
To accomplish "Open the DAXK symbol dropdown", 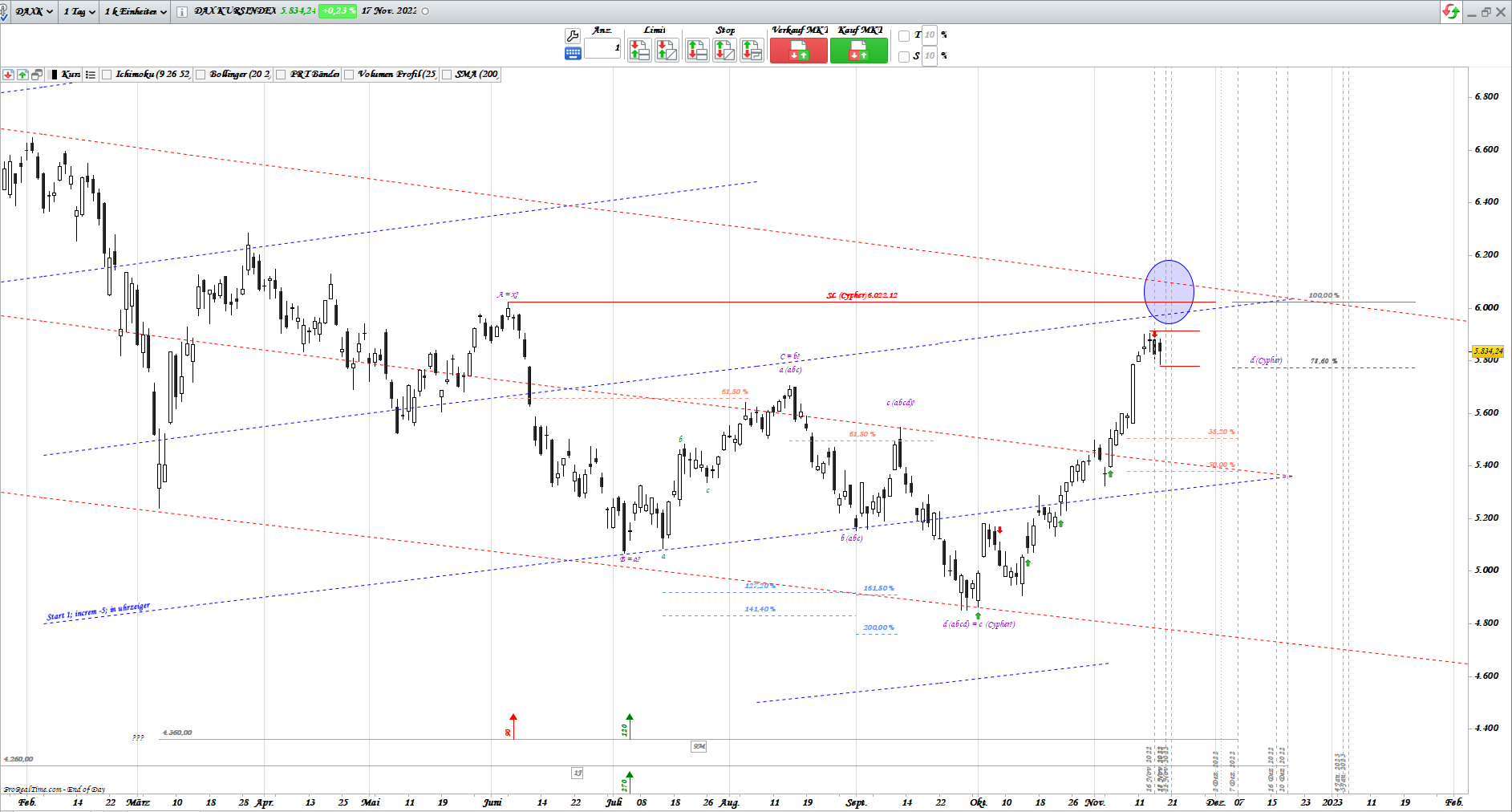I will click(x=34, y=11).
